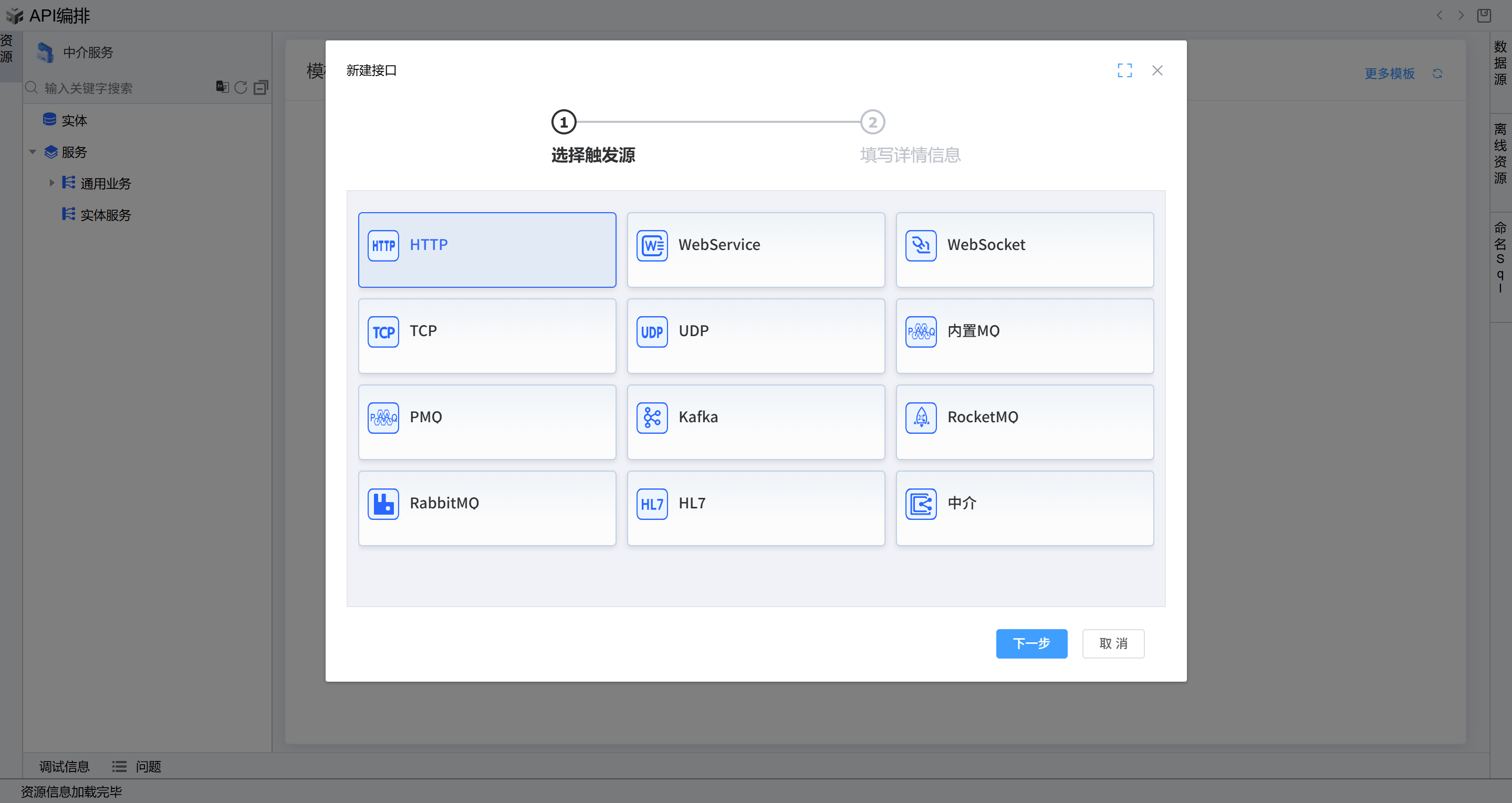Viewport: 1512px width, 803px height.
Task: Choose the WebService trigger icon
Action: point(652,245)
